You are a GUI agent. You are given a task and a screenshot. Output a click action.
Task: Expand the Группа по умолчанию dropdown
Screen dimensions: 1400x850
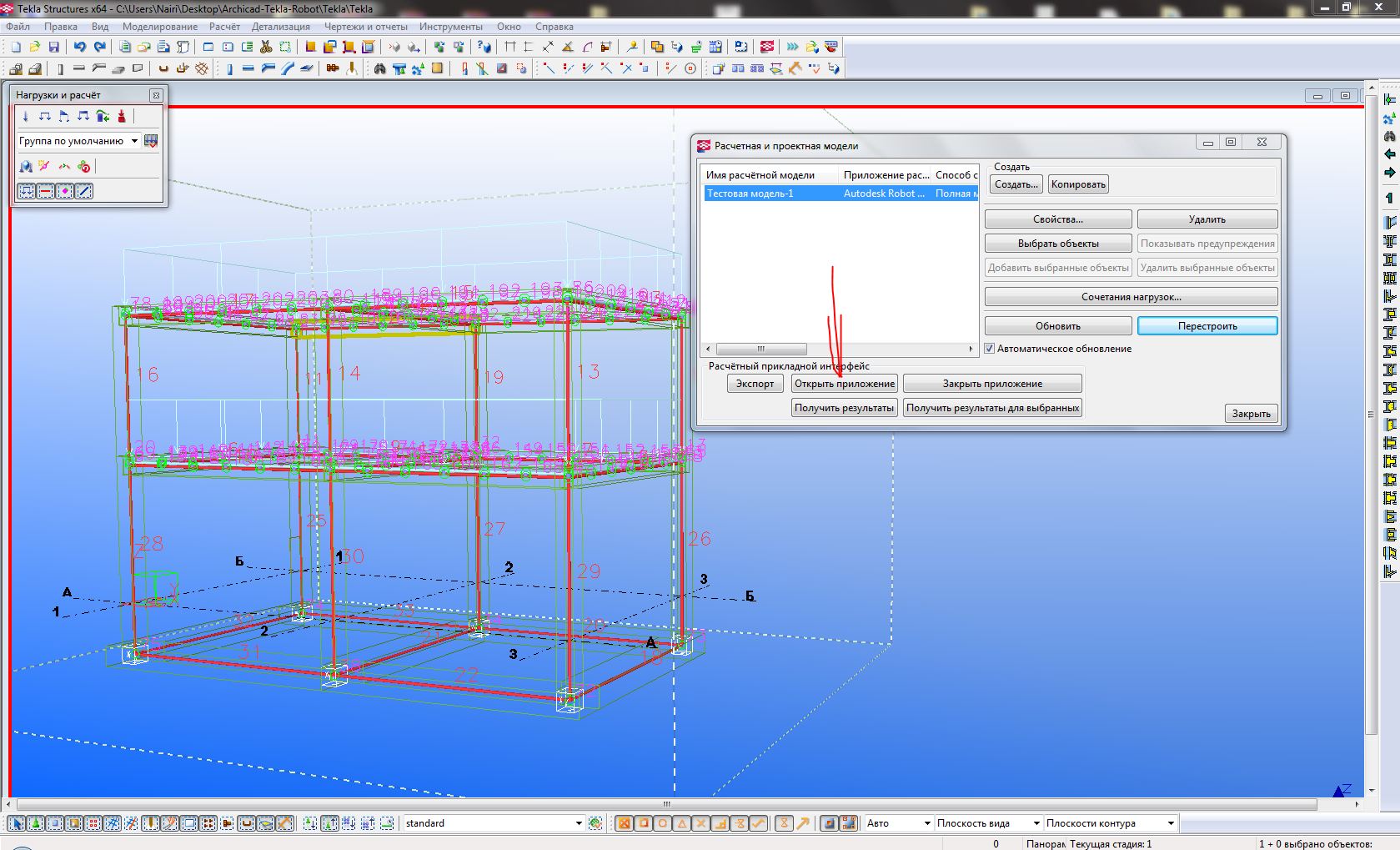tap(134, 141)
